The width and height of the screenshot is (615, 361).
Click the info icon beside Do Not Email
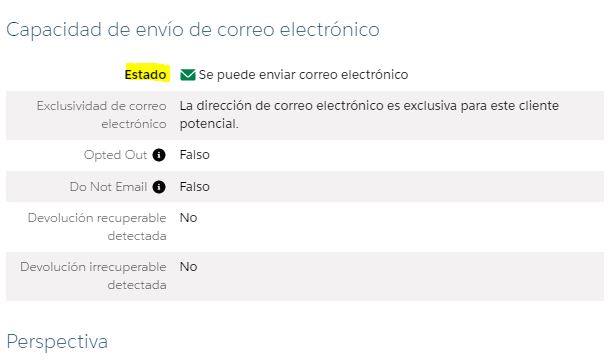(x=159, y=187)
